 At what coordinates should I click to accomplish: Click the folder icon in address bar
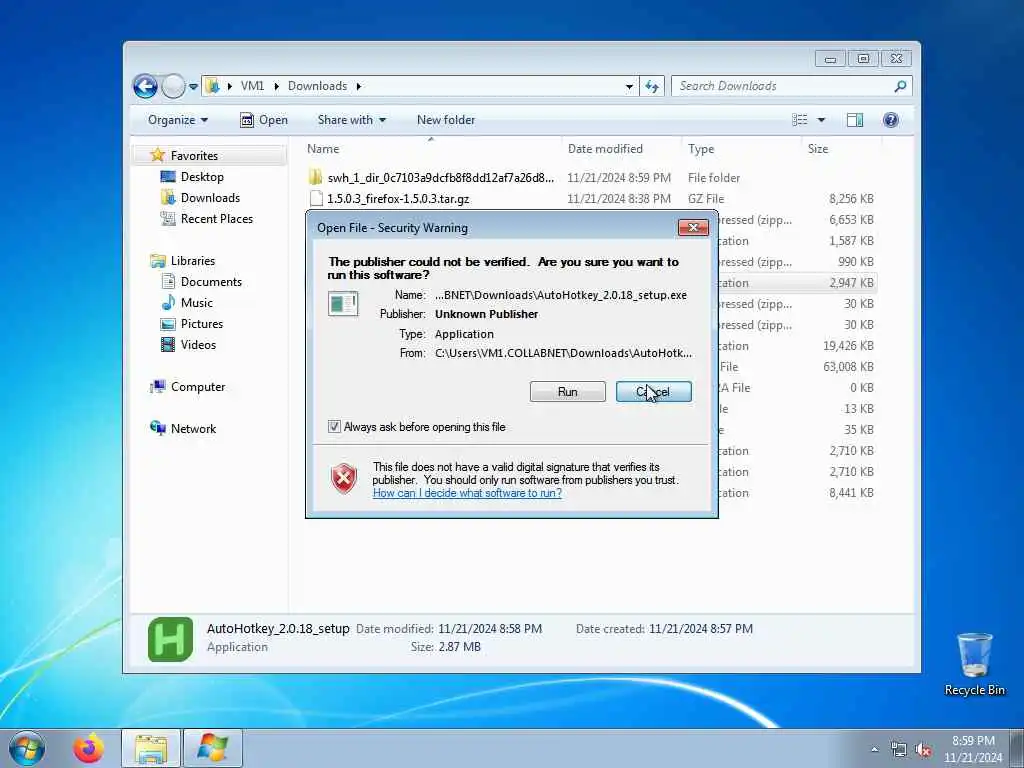[x=212, y=86]
